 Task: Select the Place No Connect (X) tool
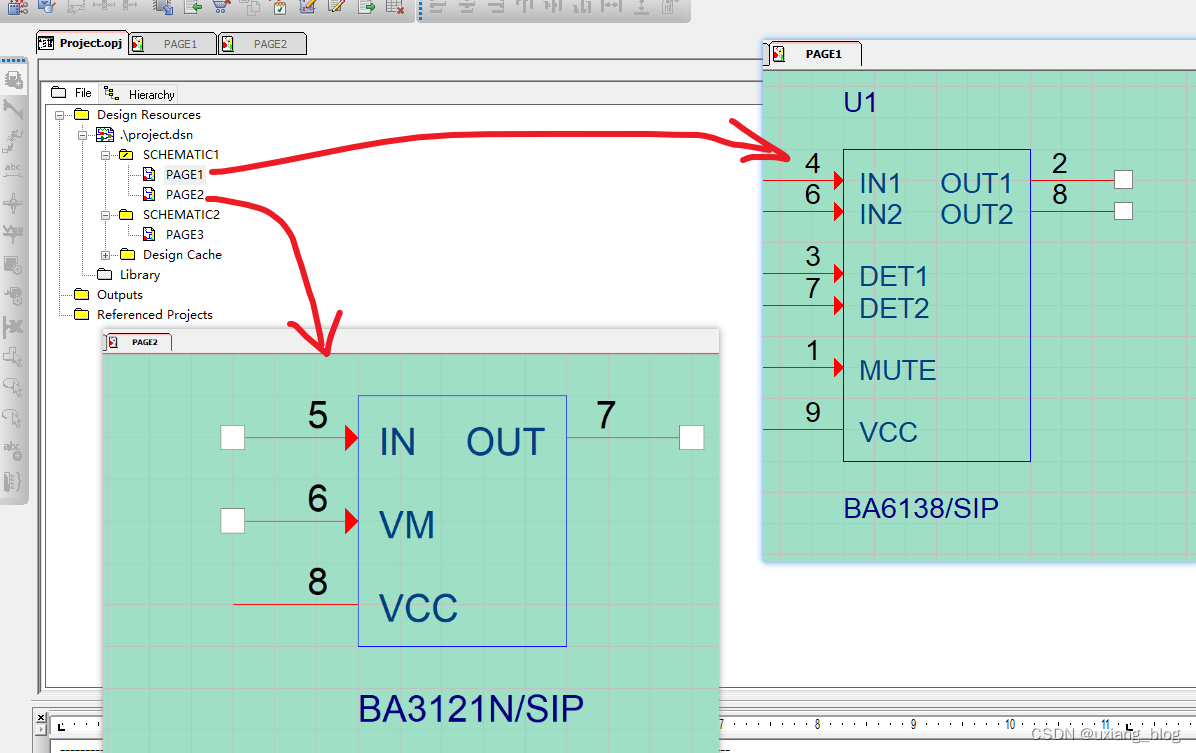(13, 327)
